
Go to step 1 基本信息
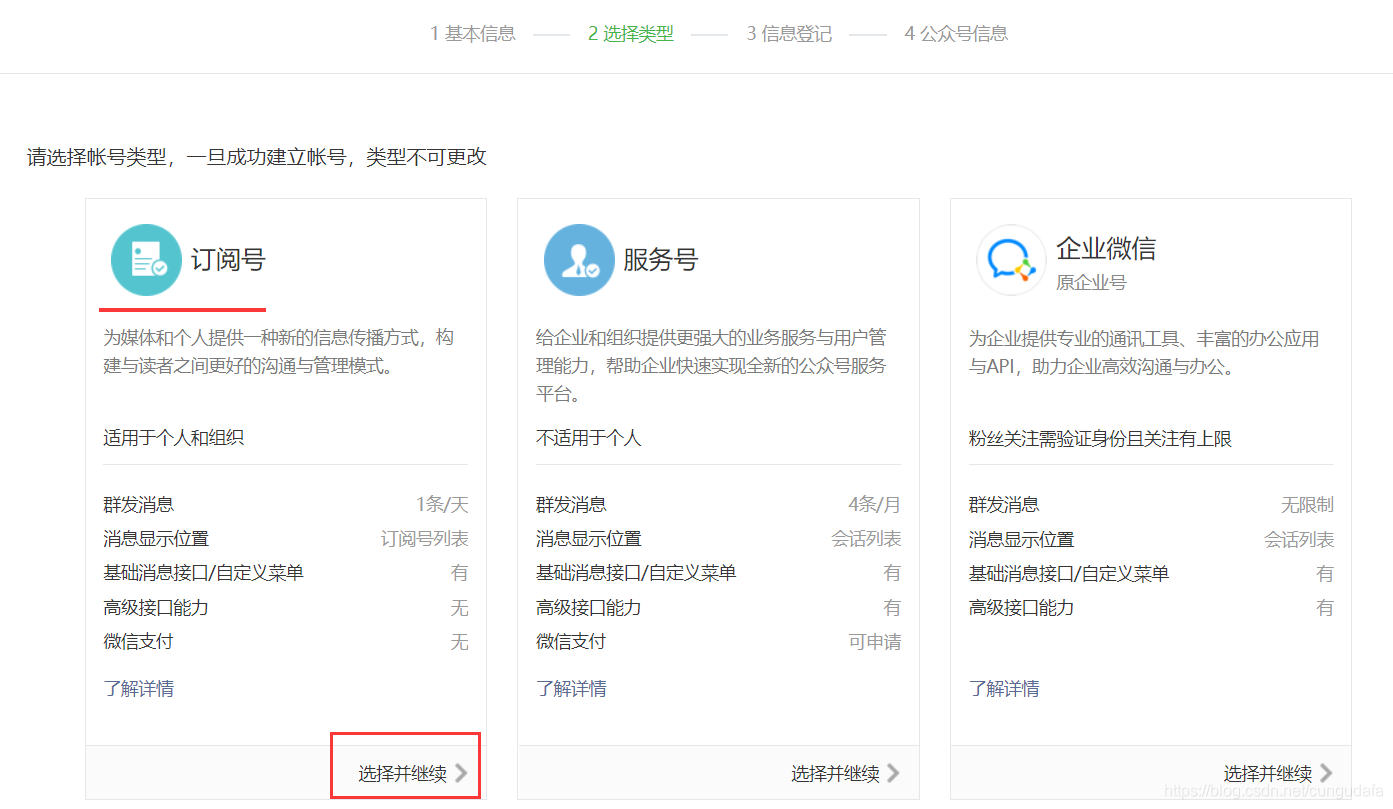[473, 33]
